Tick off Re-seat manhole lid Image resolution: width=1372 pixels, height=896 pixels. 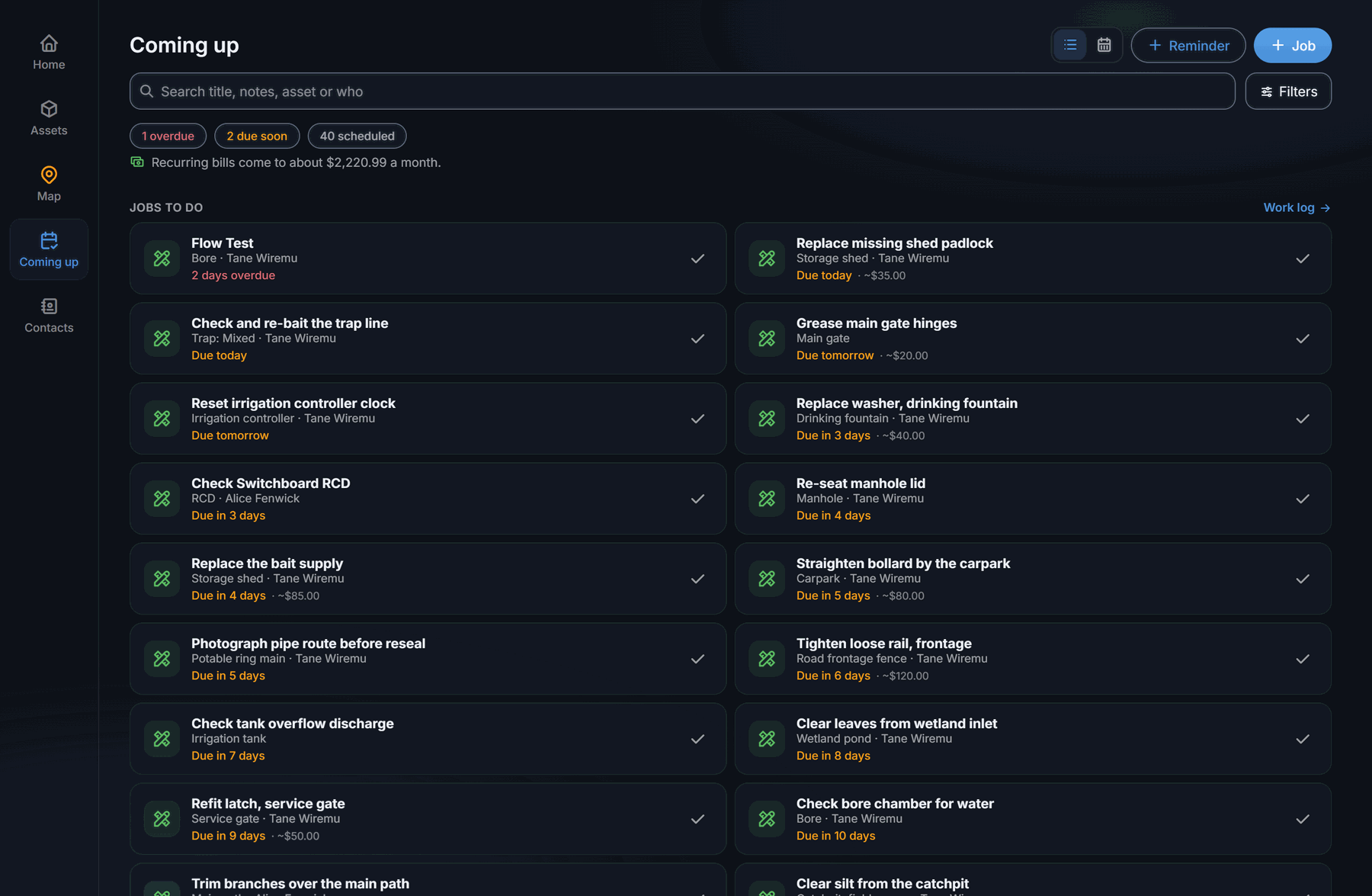1303,499
